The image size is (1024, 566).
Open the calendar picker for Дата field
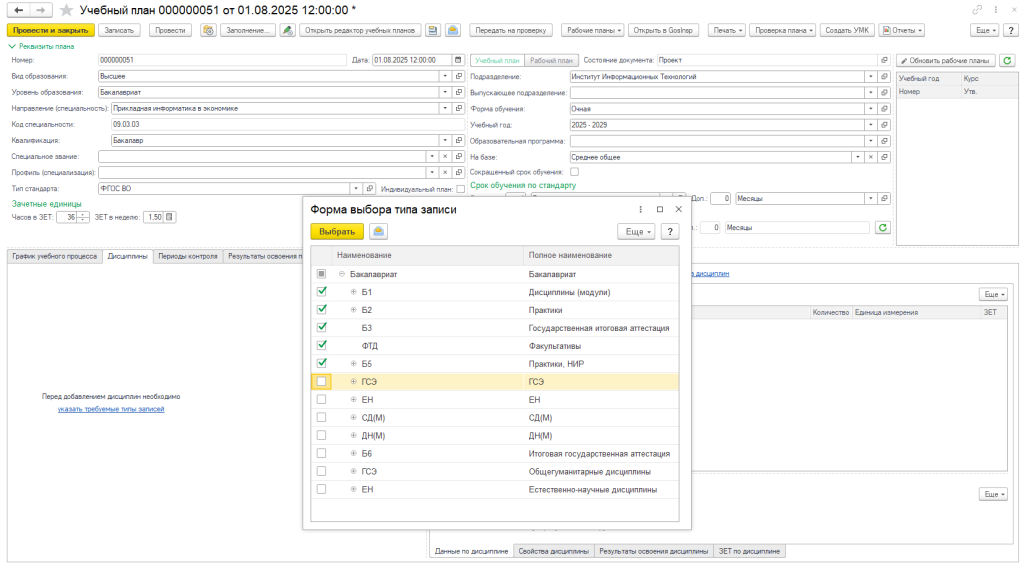click(x=458, y=60)
